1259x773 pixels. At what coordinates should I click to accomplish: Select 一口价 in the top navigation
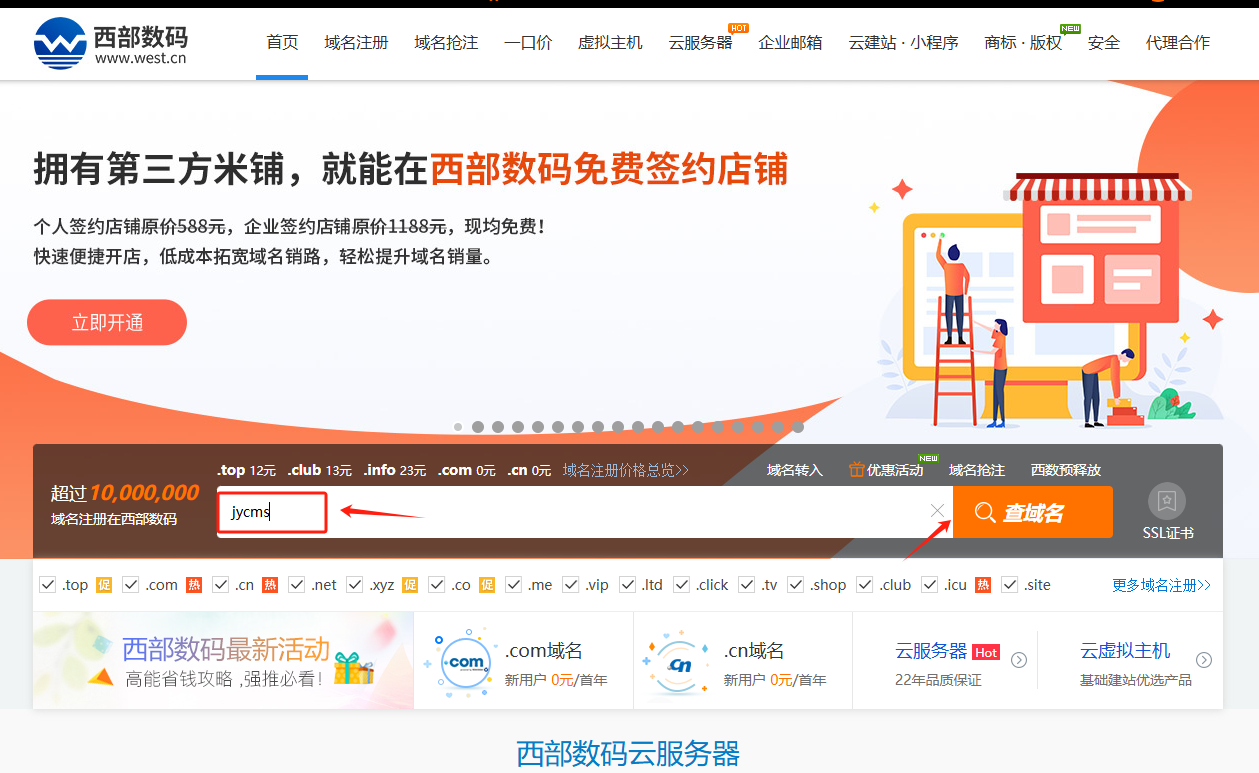pos(528,43)
